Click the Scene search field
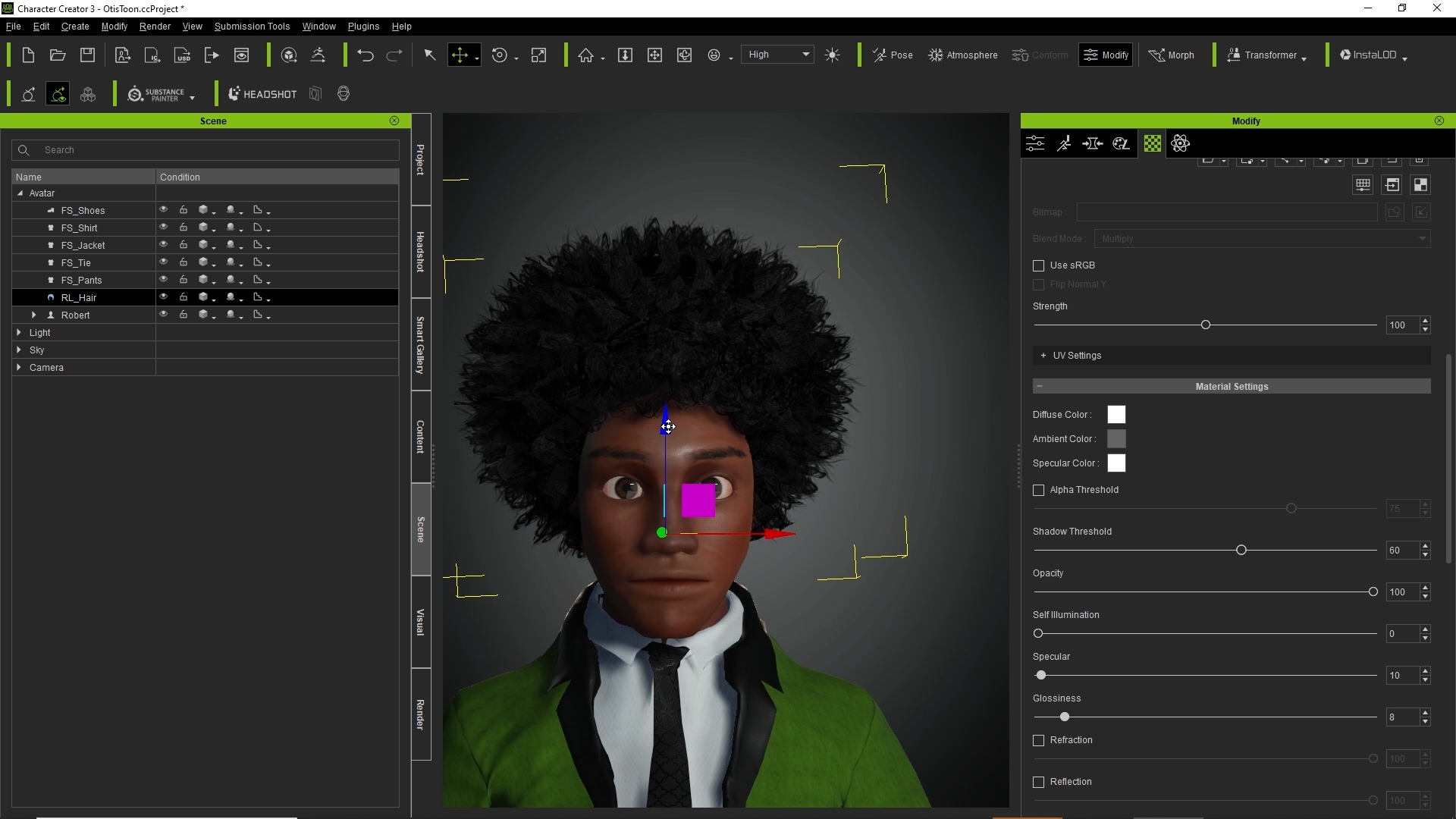Viewport: 1456px width, 819px height. (x=206, y=150)
